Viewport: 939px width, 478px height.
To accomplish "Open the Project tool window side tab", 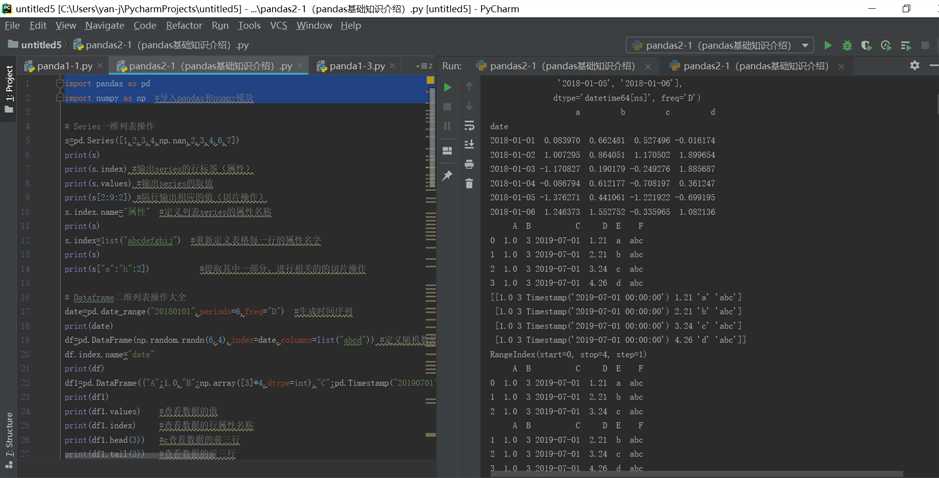I will click(x=8, y=89).
